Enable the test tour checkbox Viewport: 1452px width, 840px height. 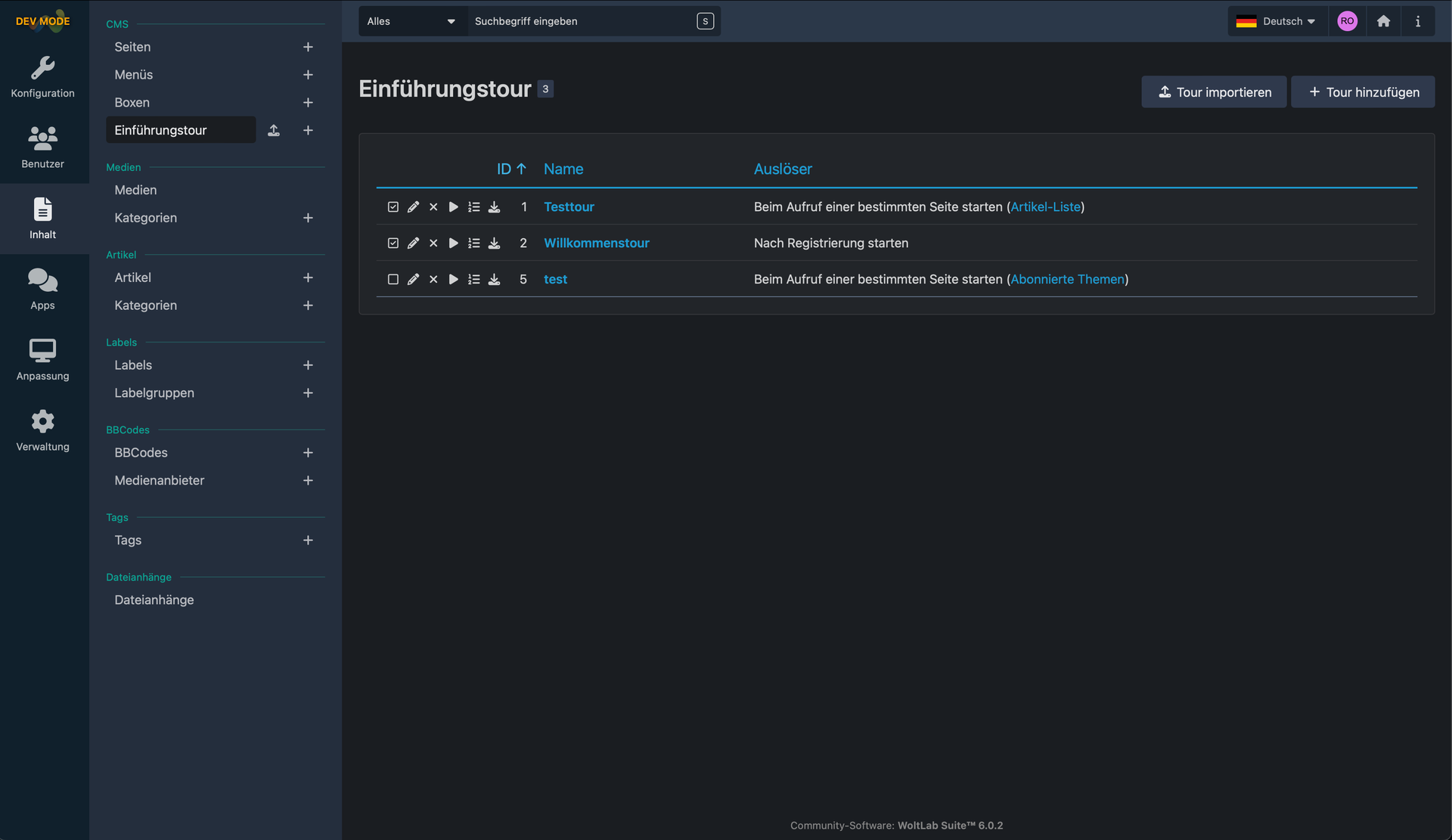click(393, 280)
